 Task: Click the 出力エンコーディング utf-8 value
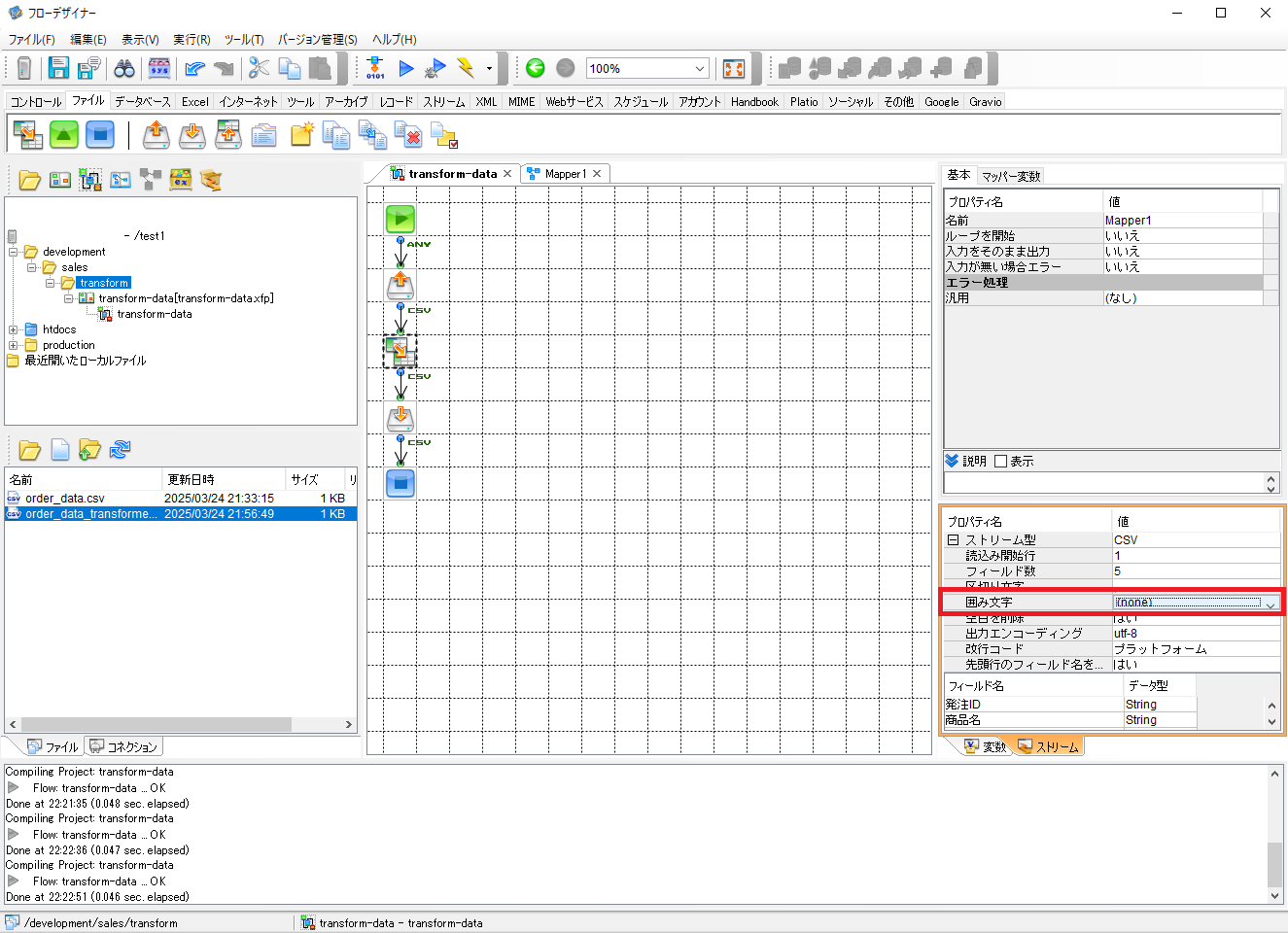(x=1196, y=634)
